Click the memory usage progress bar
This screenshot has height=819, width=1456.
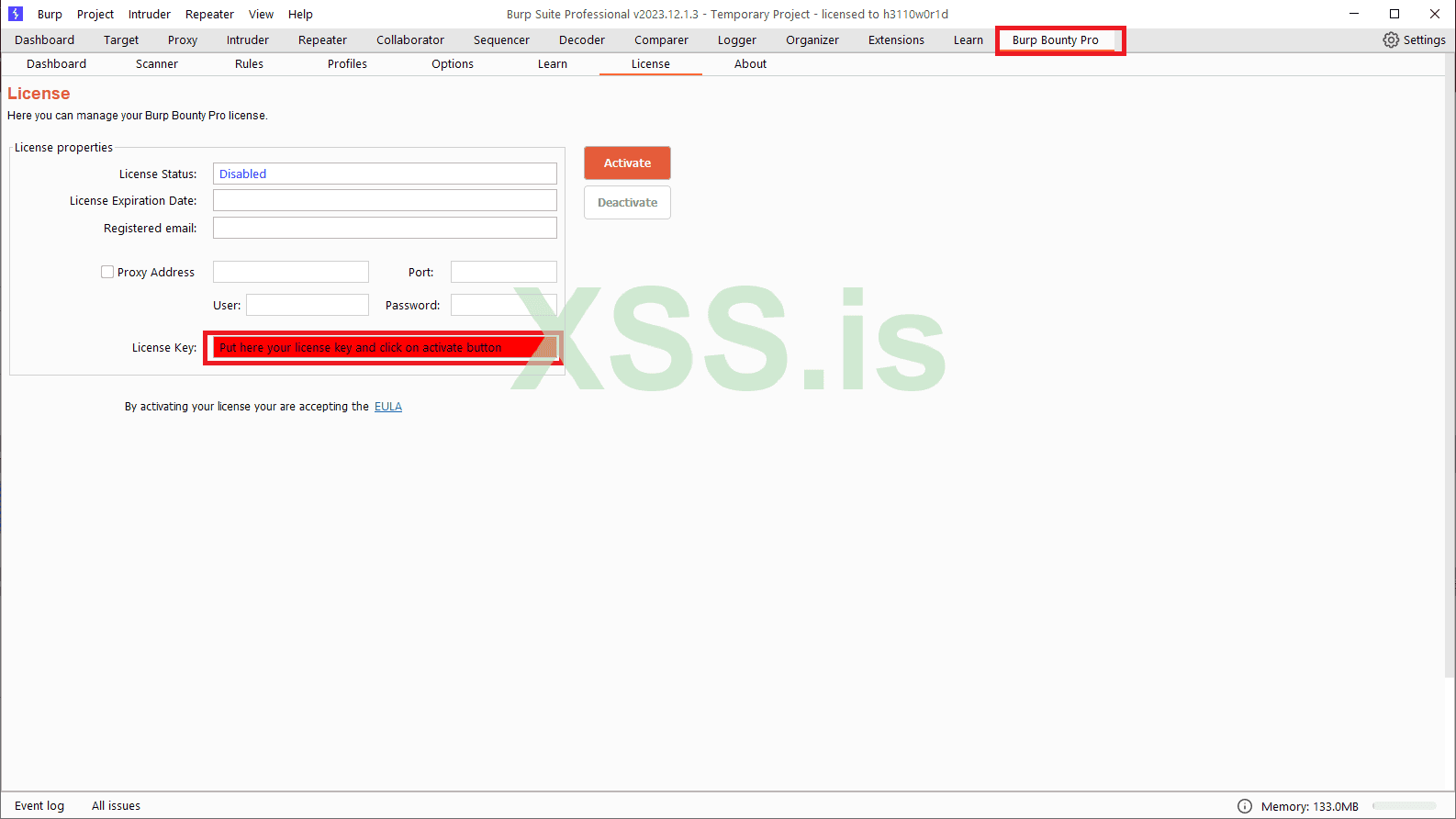1405,806
